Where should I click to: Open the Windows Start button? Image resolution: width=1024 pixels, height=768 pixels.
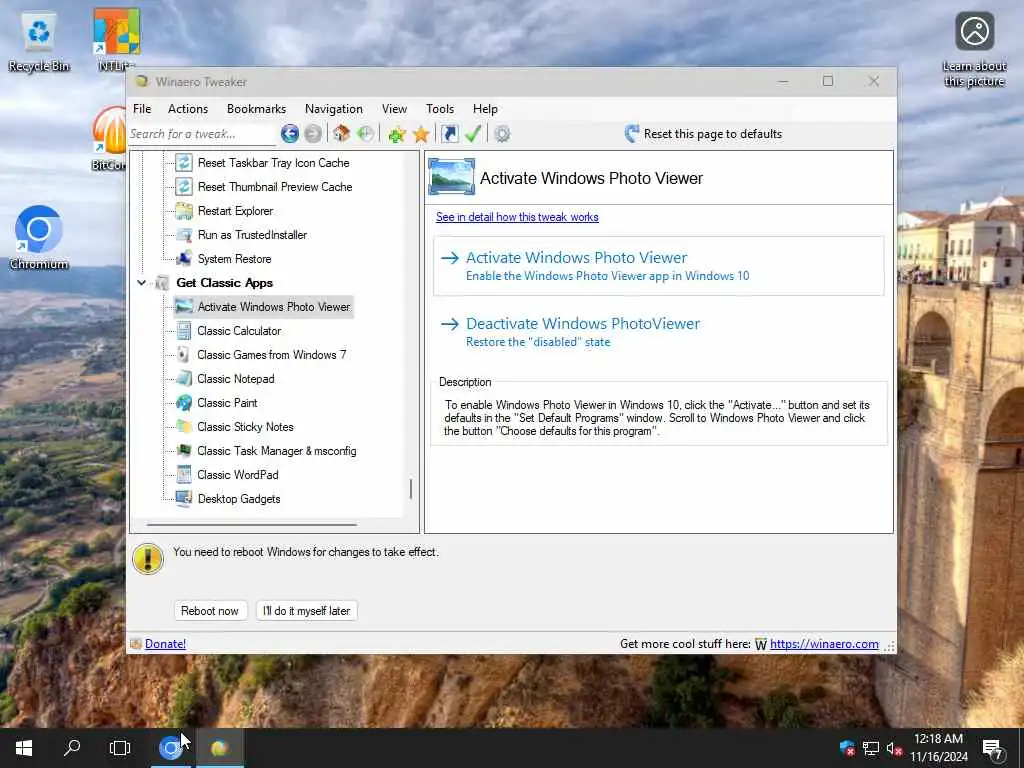coord(24,748)
